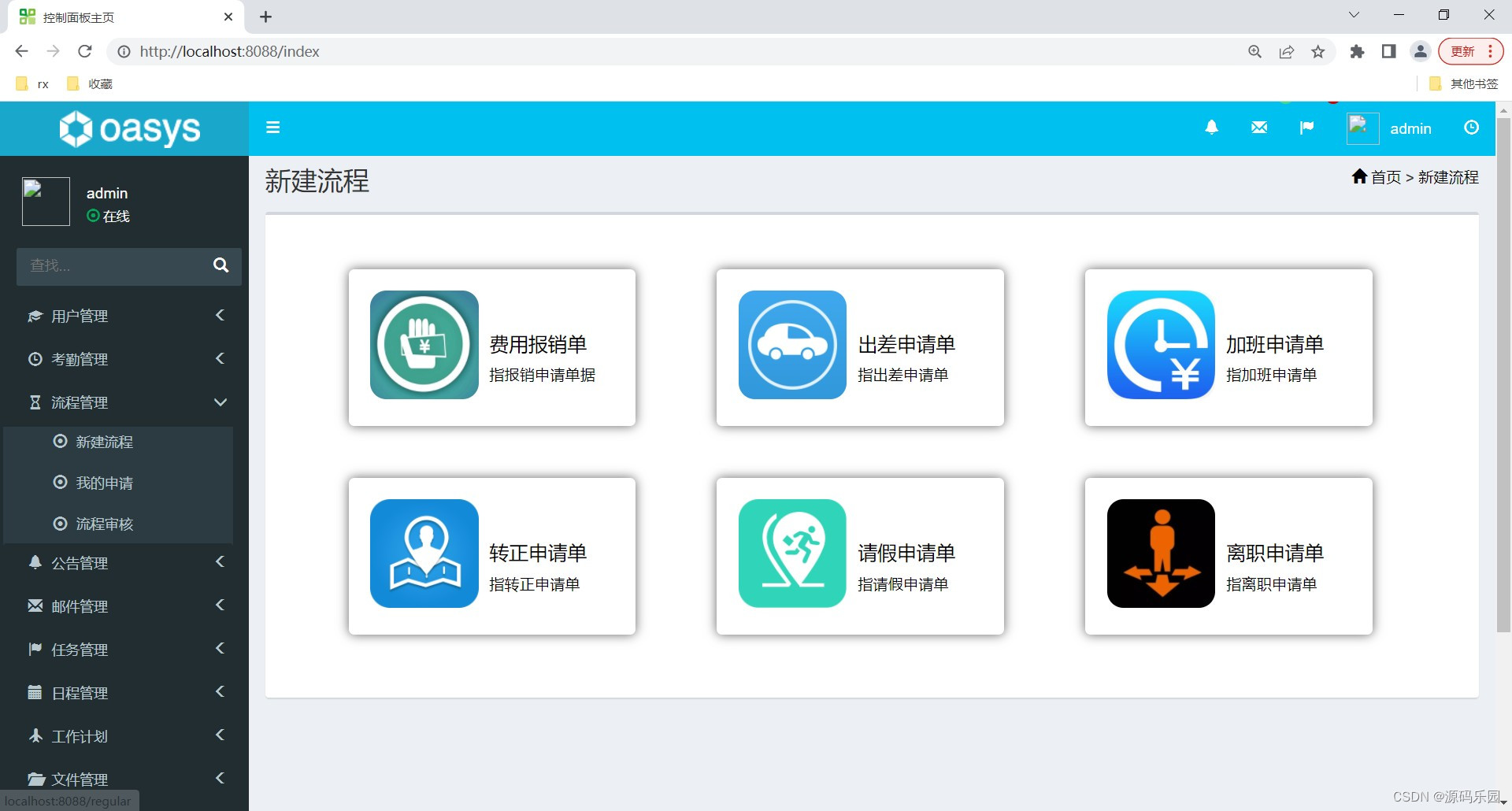Open the 费用报销单 reimbursement form icon
The image size is (1512, 811).
424,345
